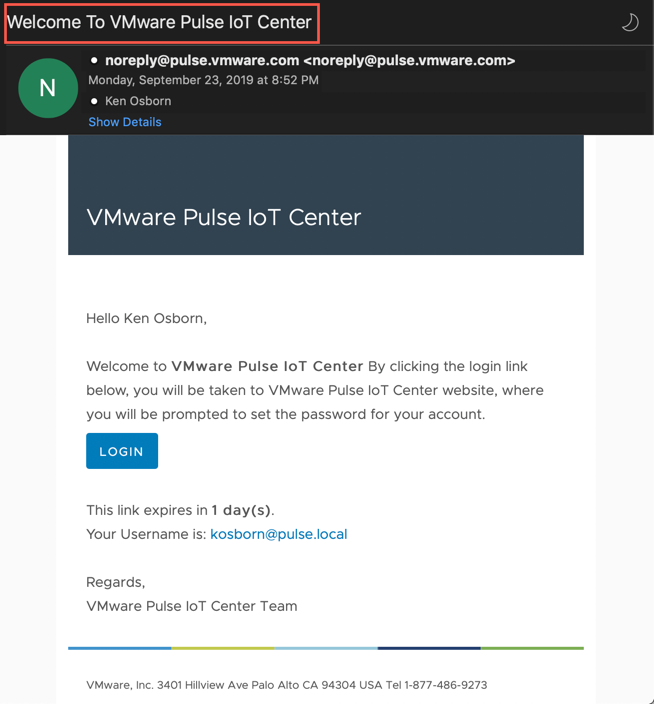Click the email timestamp Monday, September 23, 2019
This screenshot has height=704, width=654.
point(203,80)
